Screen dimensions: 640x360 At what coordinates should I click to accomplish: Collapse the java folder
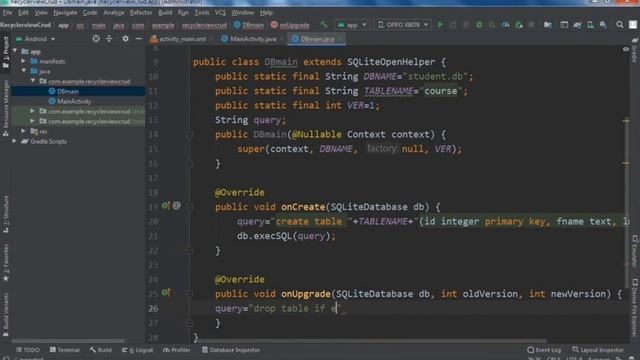tap(24, 71)
